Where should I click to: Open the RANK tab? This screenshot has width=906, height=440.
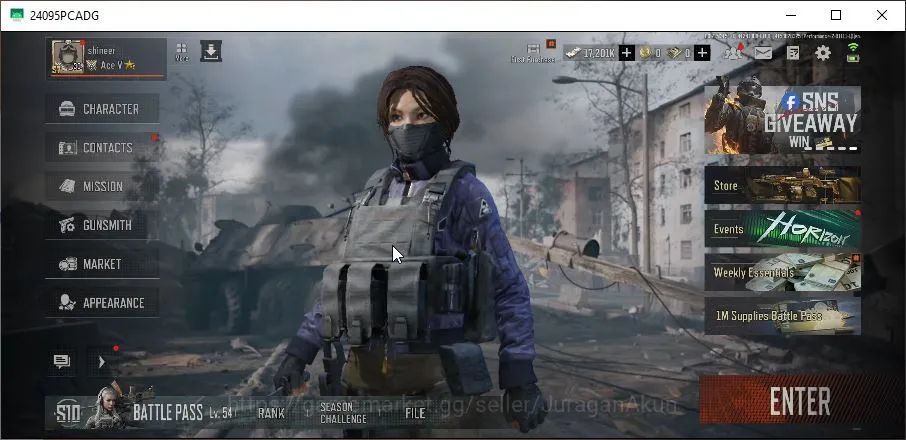[x=271, y=413]
